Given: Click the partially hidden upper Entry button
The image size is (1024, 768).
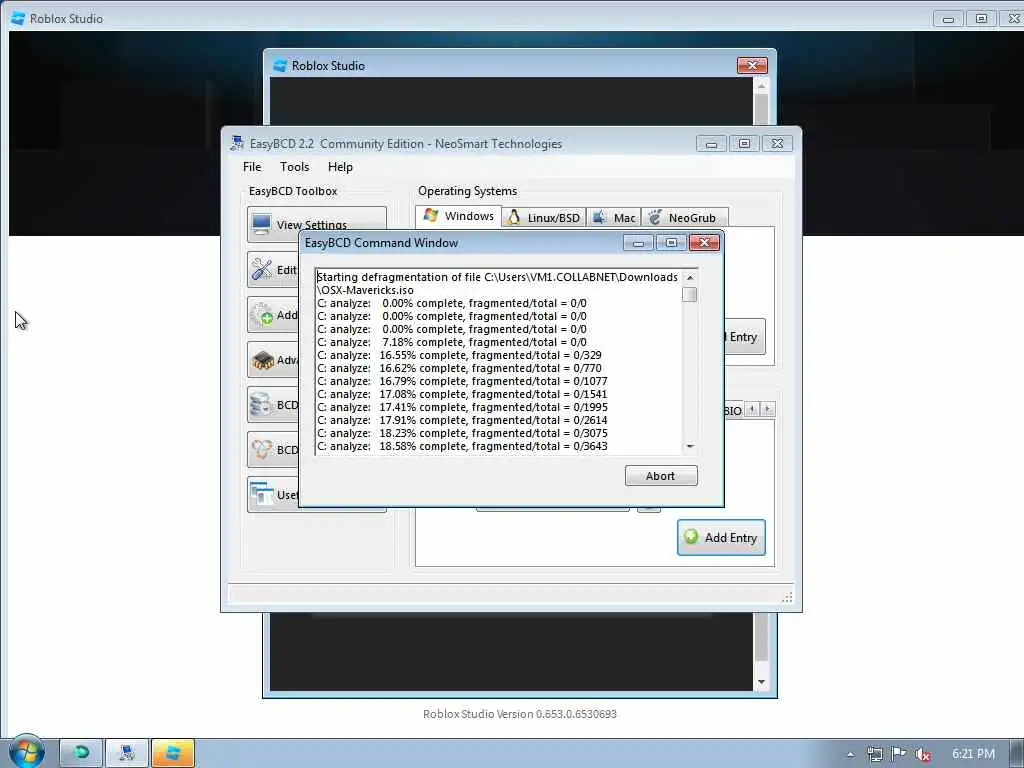Looking at the screenshot, I should 744,336.
